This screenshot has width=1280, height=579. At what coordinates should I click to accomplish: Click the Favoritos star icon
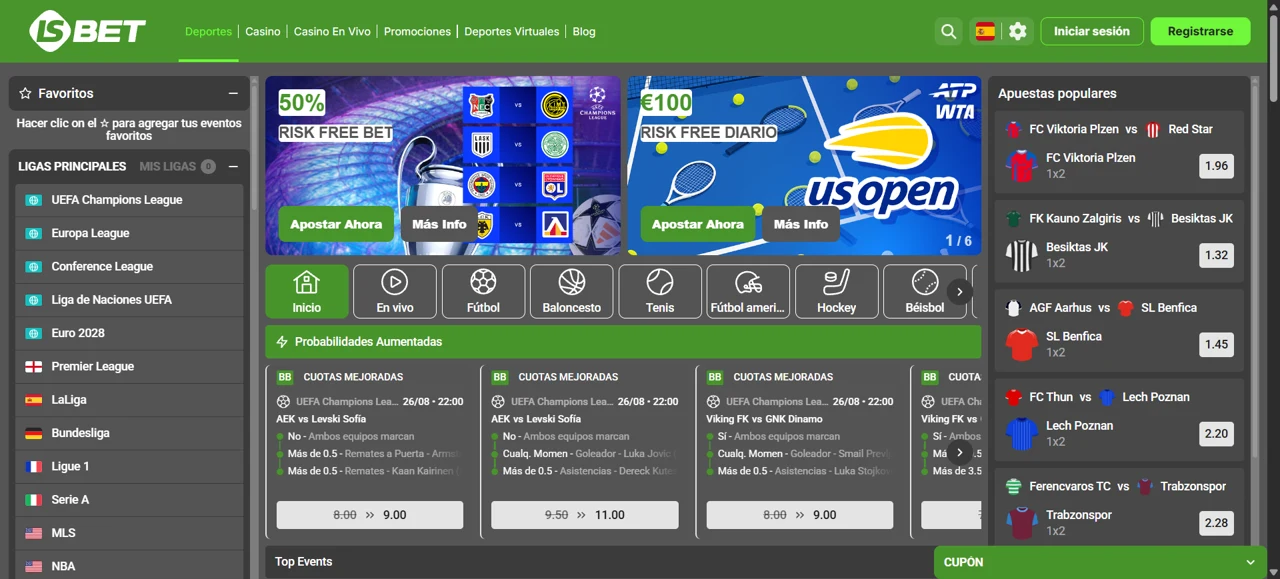pyautogui.click(x=26, y=93)
